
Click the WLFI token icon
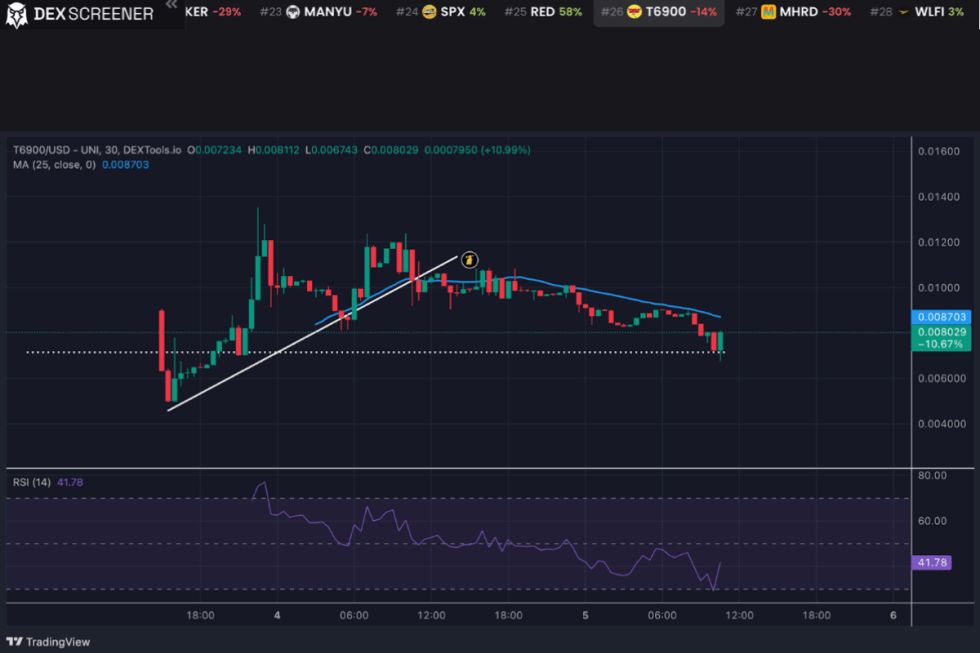pos(903,12)
